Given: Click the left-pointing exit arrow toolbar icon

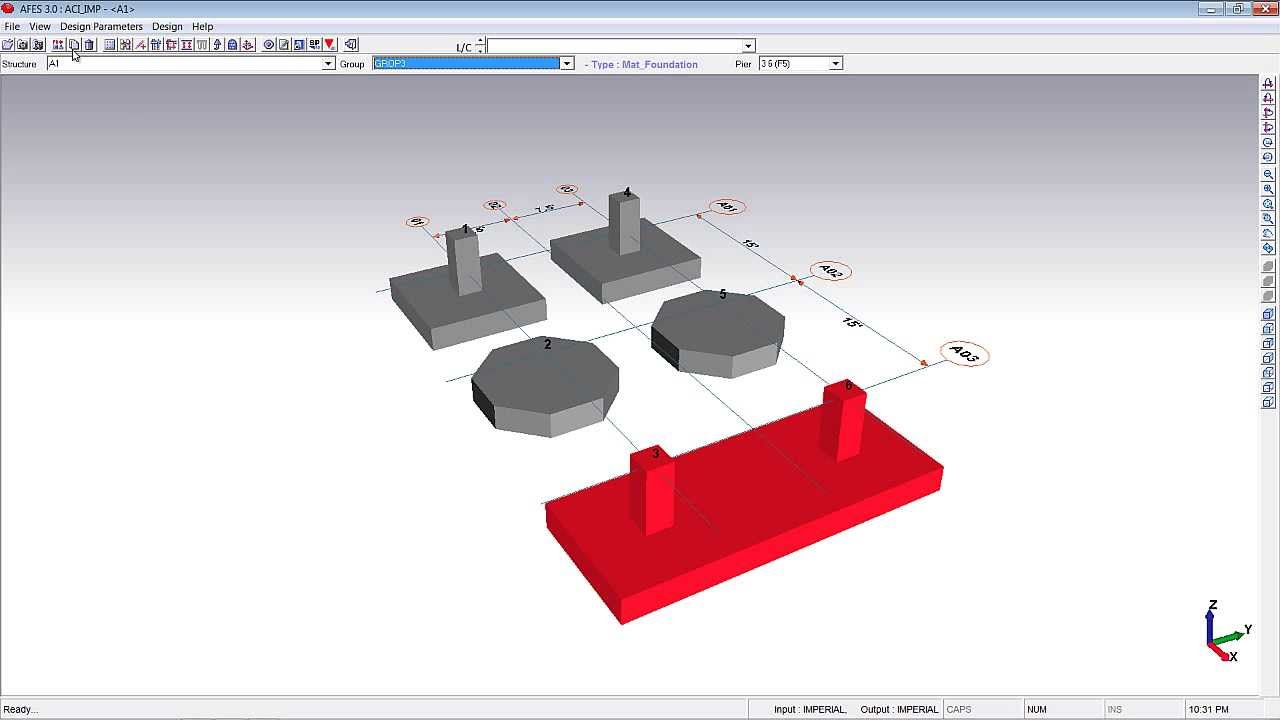Looking at the screenshot, I should pos(351,45).
